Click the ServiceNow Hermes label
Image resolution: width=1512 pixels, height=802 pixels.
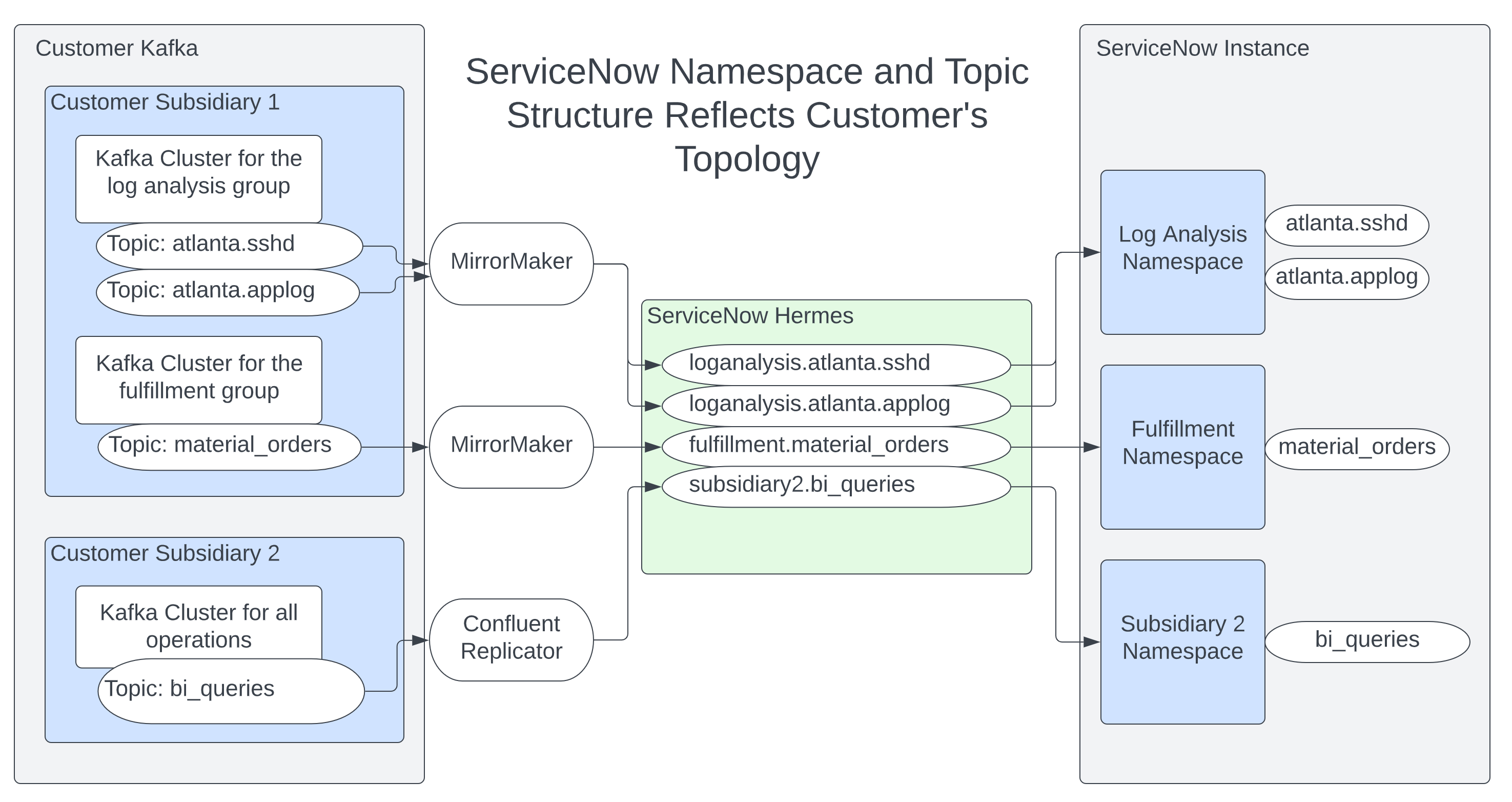[750, 316]
